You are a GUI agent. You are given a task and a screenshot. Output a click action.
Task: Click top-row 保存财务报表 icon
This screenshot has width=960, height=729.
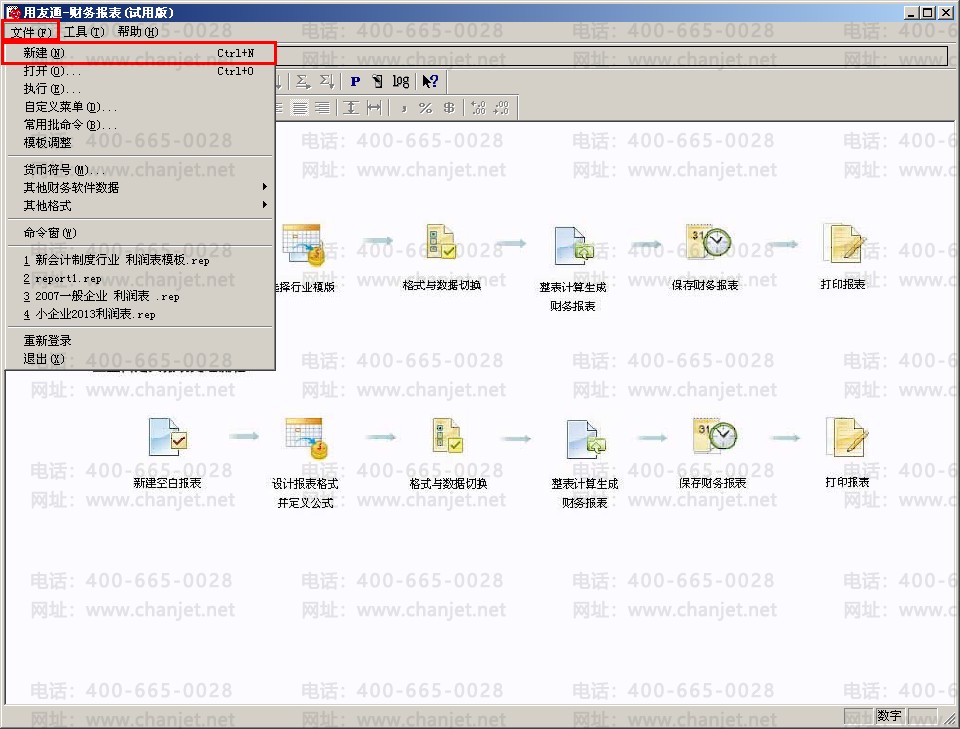708,240
